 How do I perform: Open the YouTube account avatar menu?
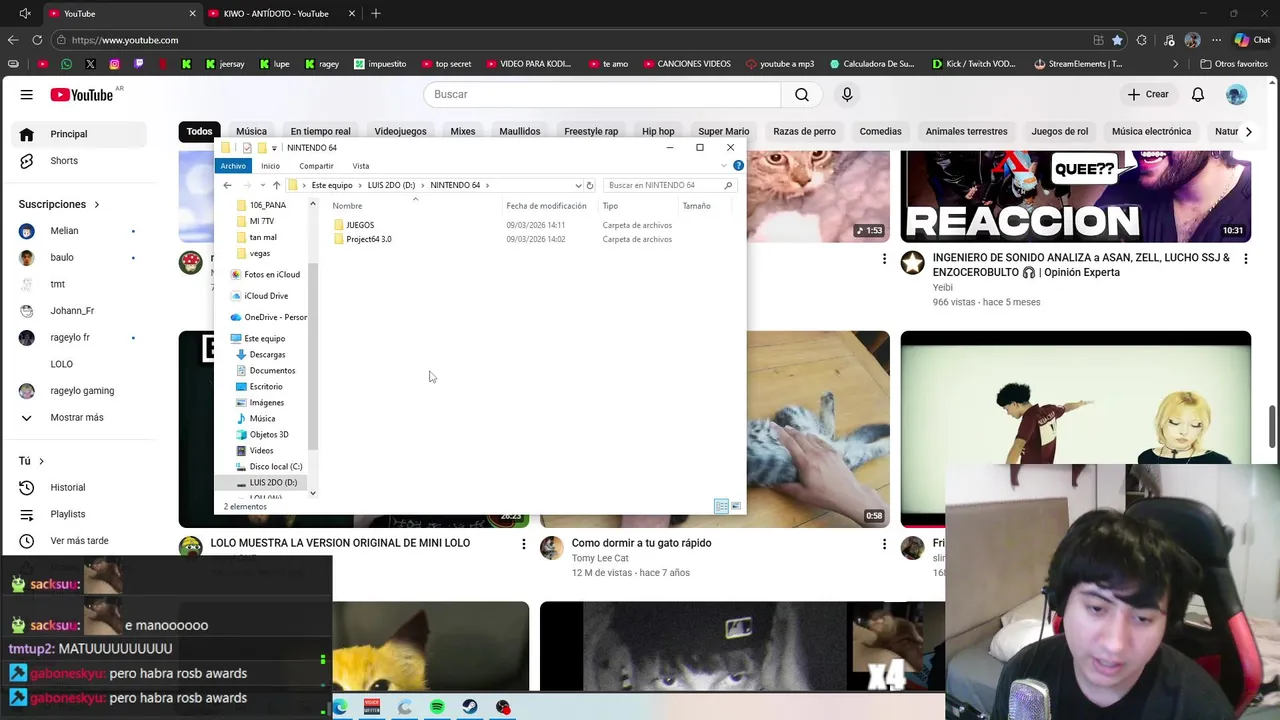pos(1236,94)
